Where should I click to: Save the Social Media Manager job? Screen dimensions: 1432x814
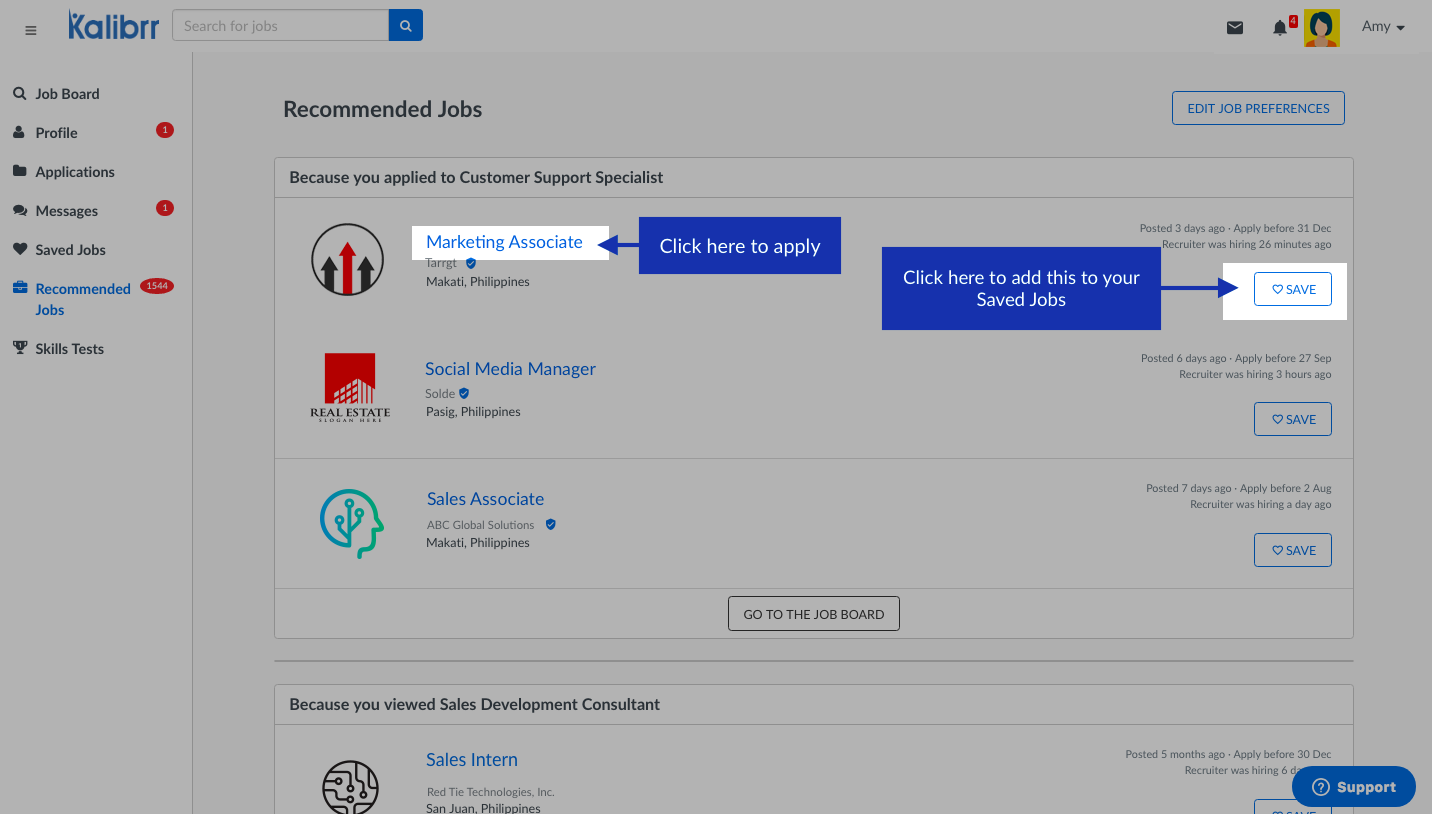(x=1292, y=419)
